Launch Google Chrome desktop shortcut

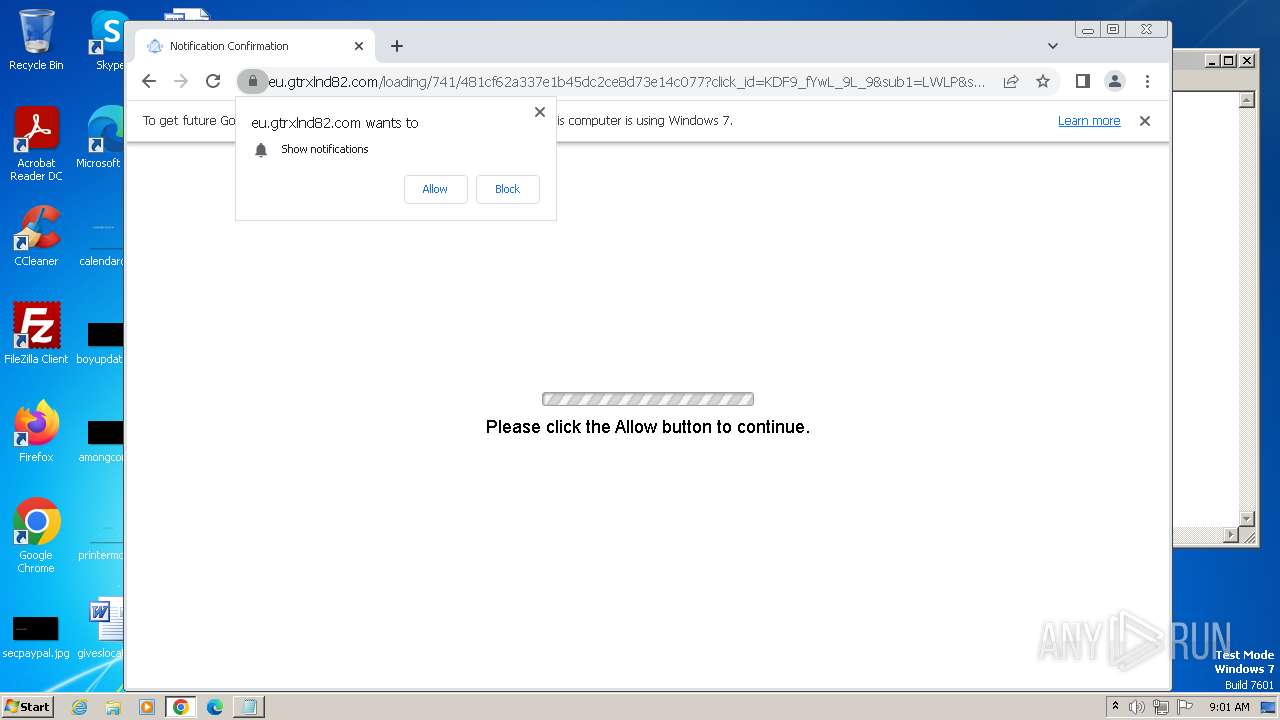point(36,536)
